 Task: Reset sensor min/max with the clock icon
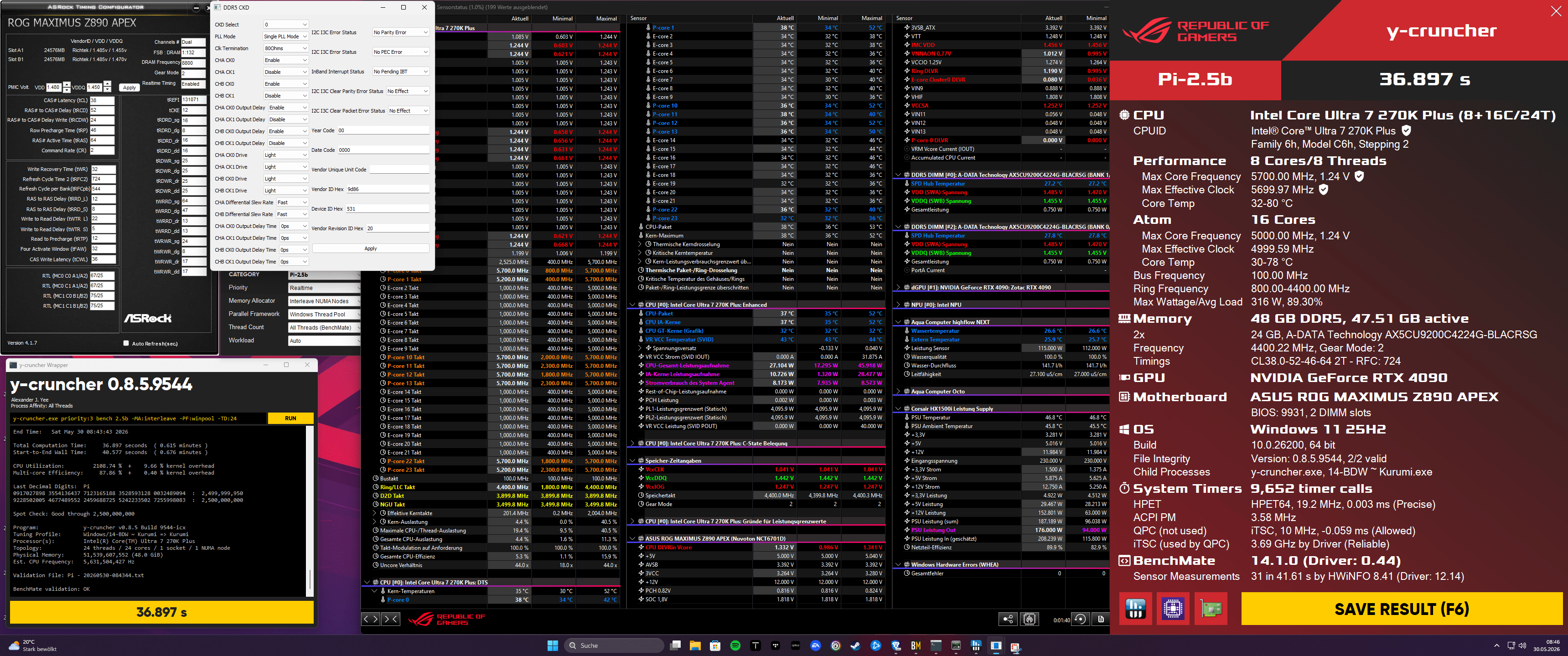tap(1081, 619)
